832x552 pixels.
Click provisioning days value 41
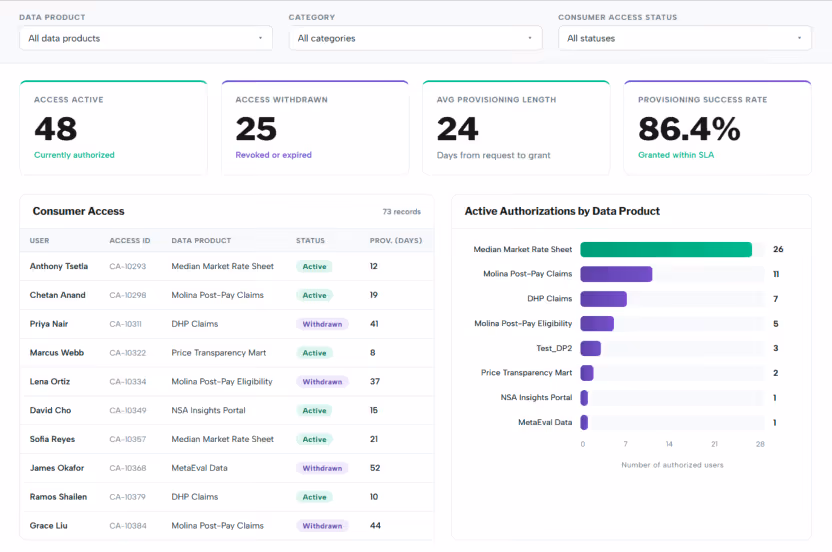pos(374,324)
